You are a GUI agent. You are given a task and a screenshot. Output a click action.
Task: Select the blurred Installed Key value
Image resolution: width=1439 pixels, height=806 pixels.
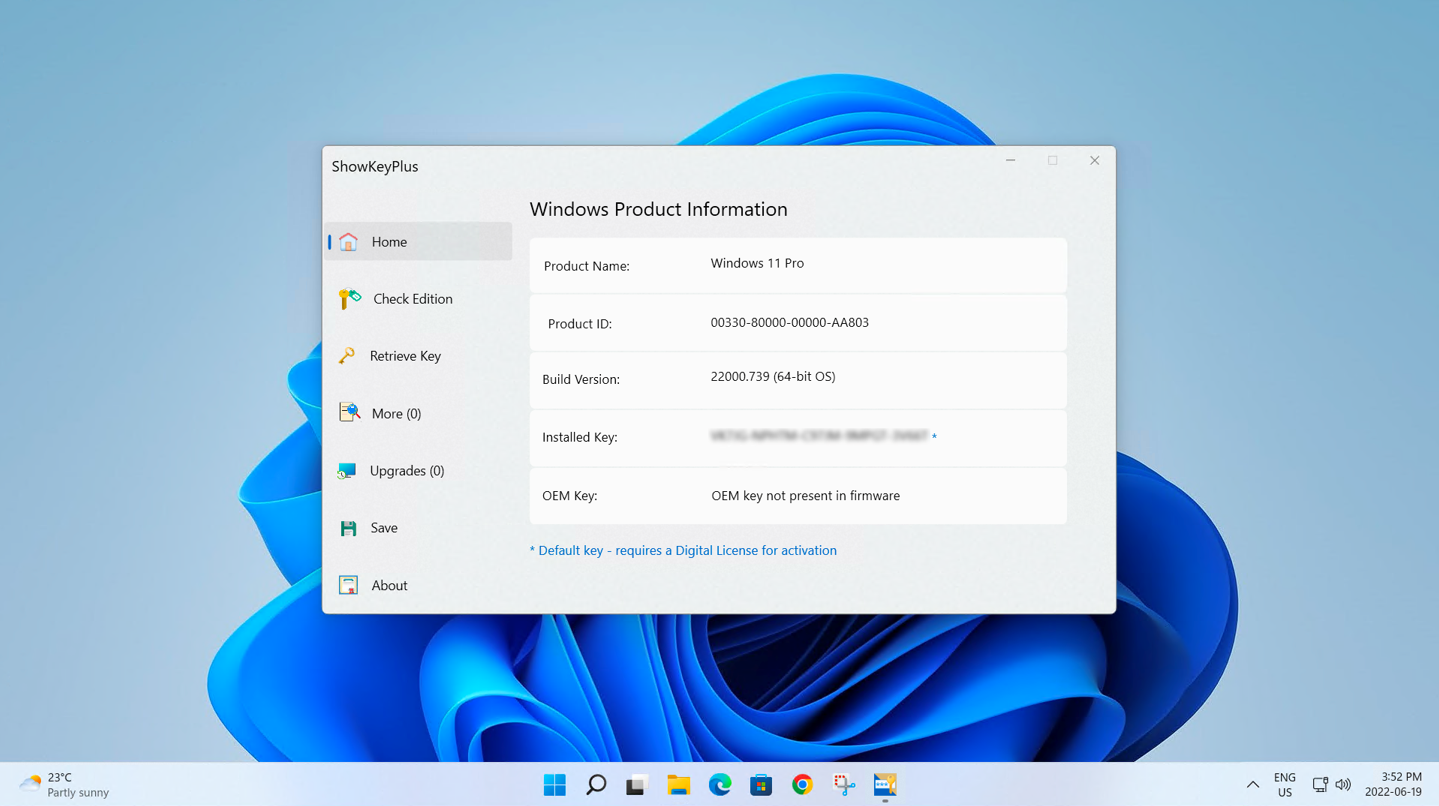pos(819,437)
